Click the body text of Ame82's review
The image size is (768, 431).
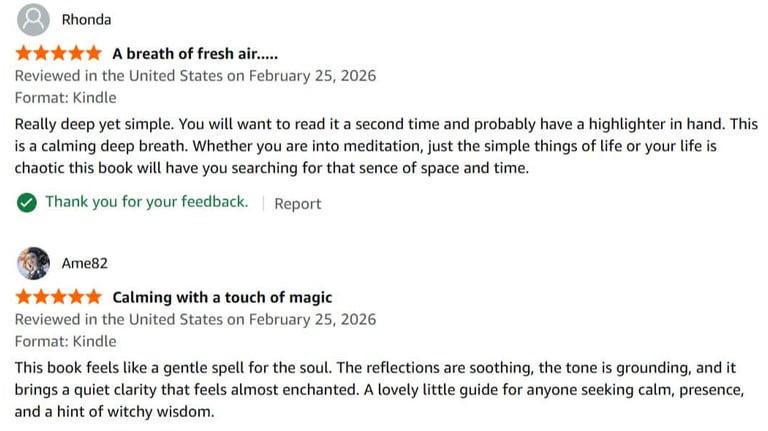(x=380, y=388)
